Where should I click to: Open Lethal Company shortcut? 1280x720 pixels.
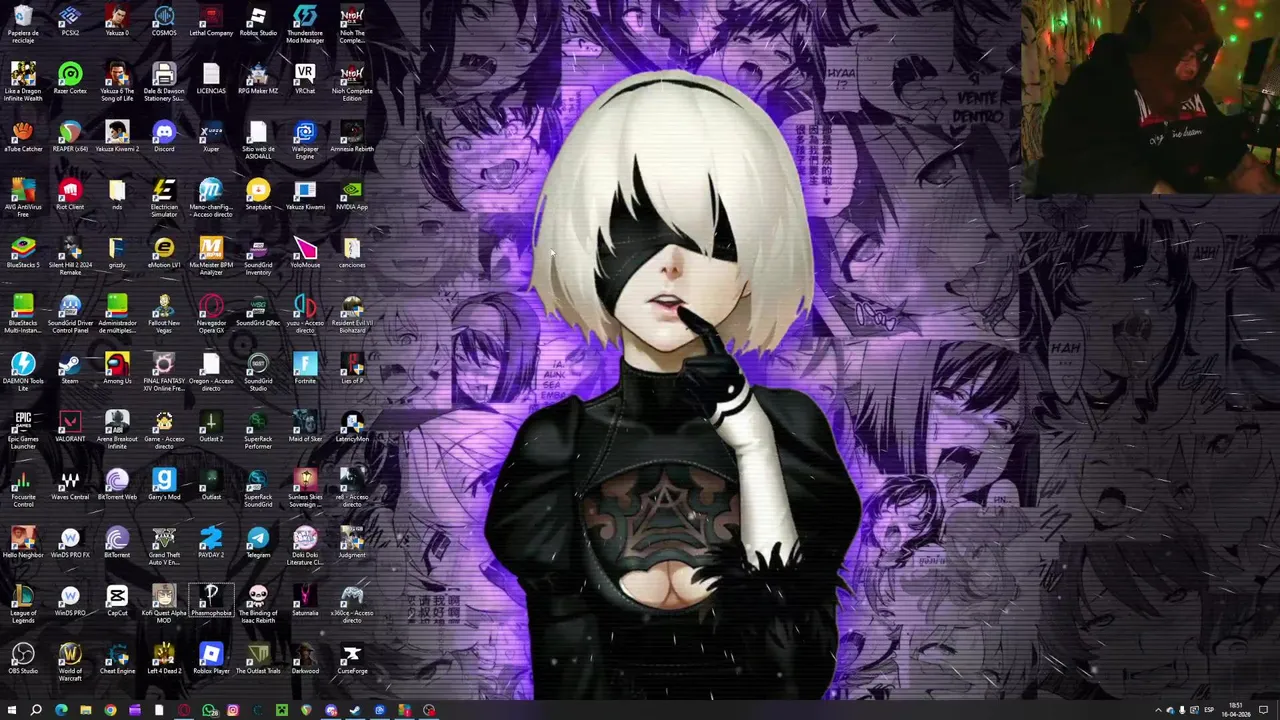pyautogui.click(x=211, y=21)
